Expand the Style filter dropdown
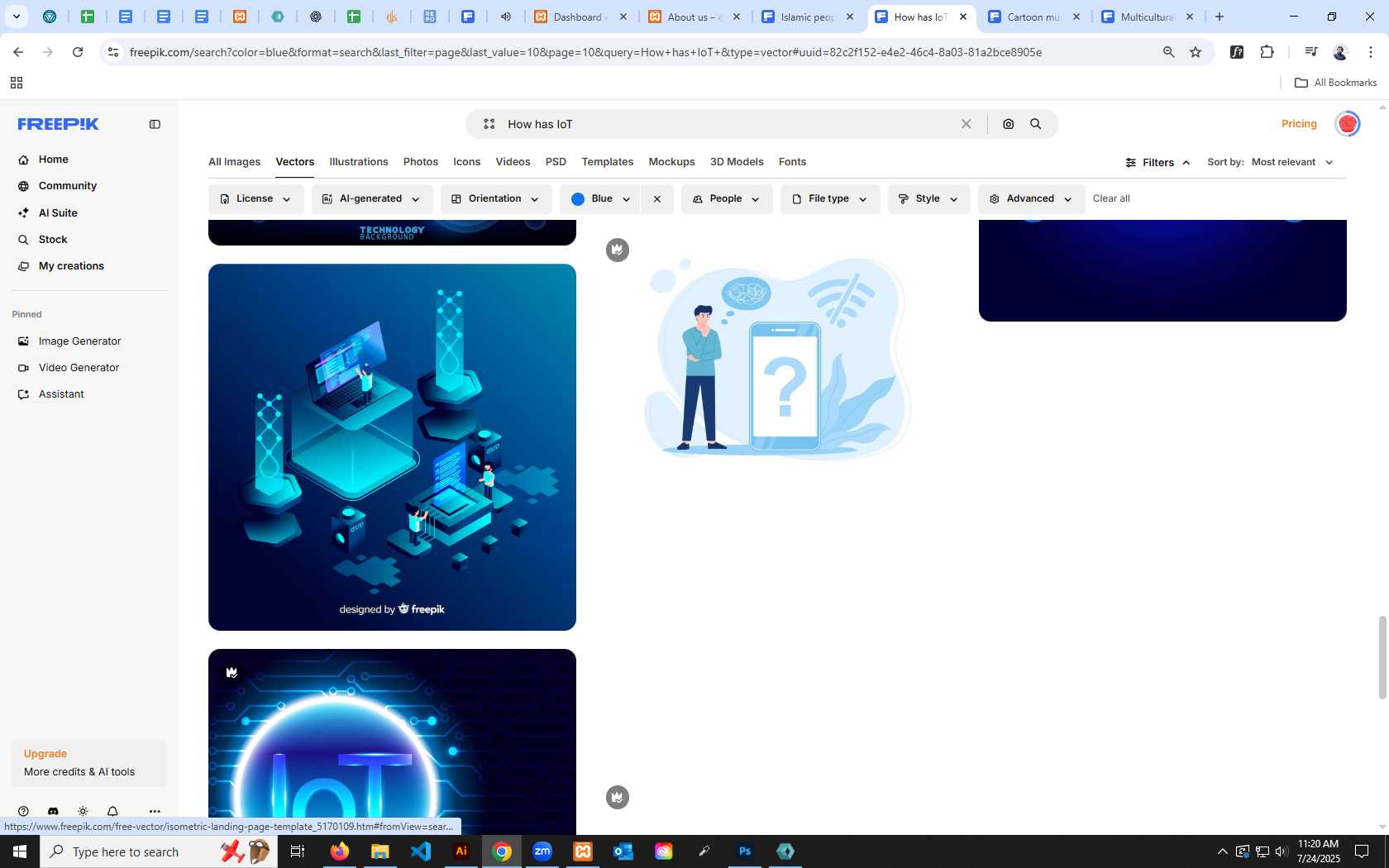 pos(928,199)
